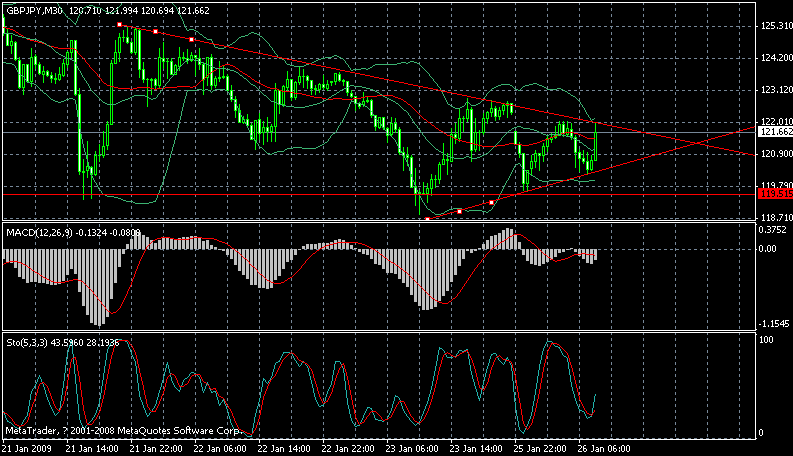
Task: Click the 25 Jan 22:00 time label
Action: [540, 449]
